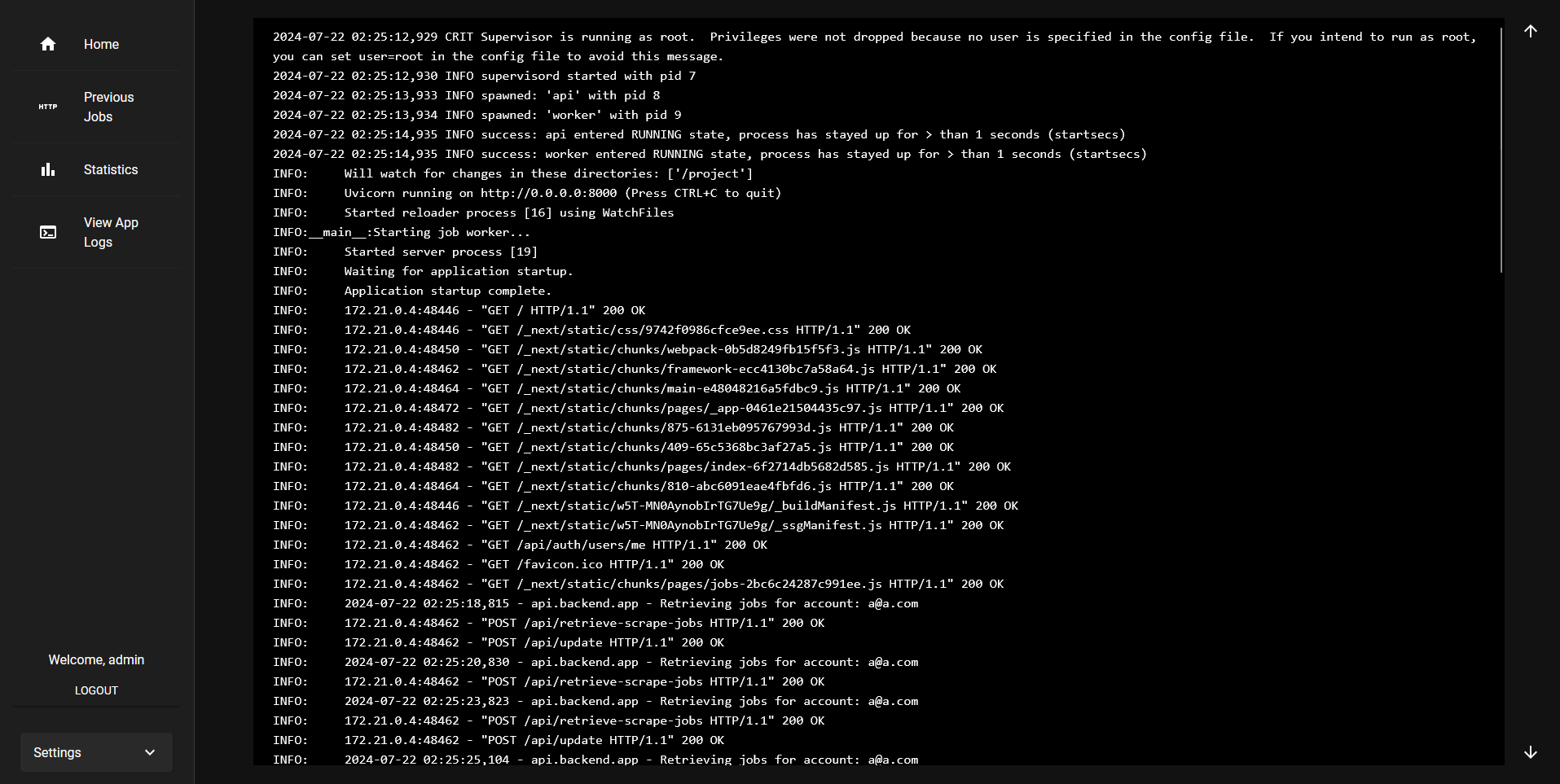Open the Statistics page label
The image size is (1560, 784).
pyautogui.click(x=111, y=169)
